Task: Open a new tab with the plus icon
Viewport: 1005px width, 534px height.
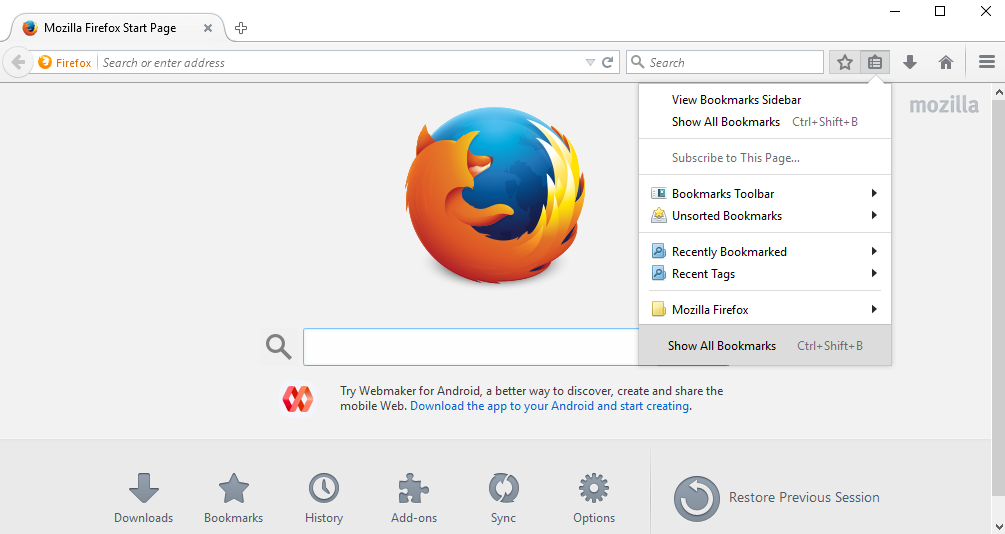Action: pyautogui.click(x=241, y=28)
